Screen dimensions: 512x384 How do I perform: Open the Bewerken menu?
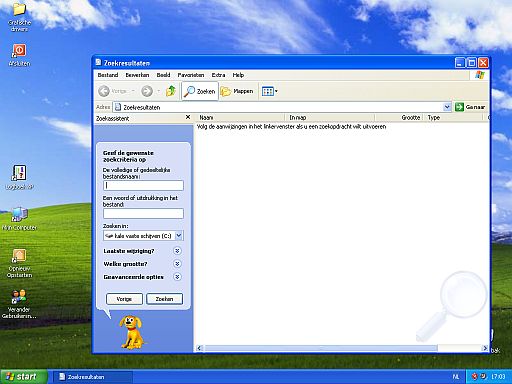[x=137, y=75]
